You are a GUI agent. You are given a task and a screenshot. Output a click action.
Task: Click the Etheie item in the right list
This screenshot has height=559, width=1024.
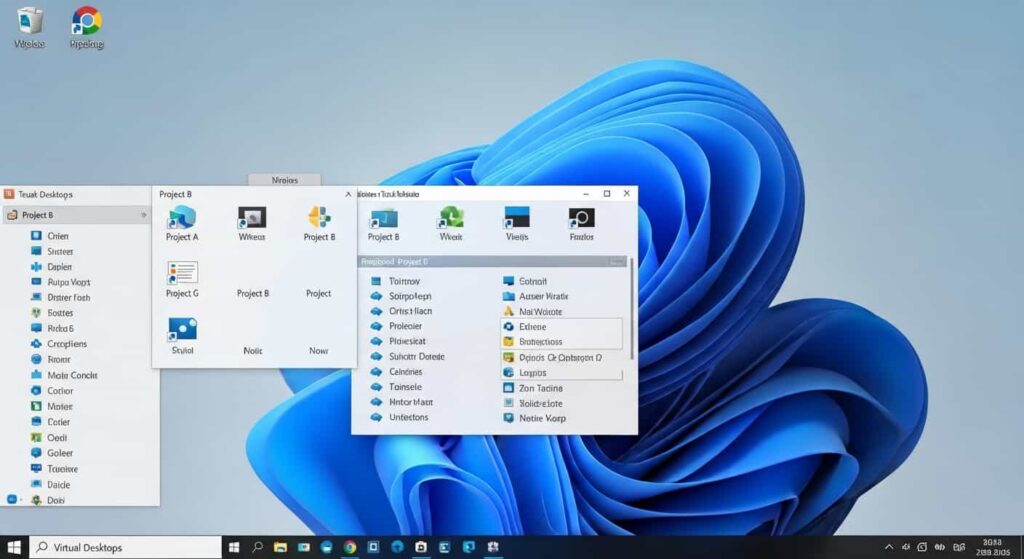click(x=533, y=327)
